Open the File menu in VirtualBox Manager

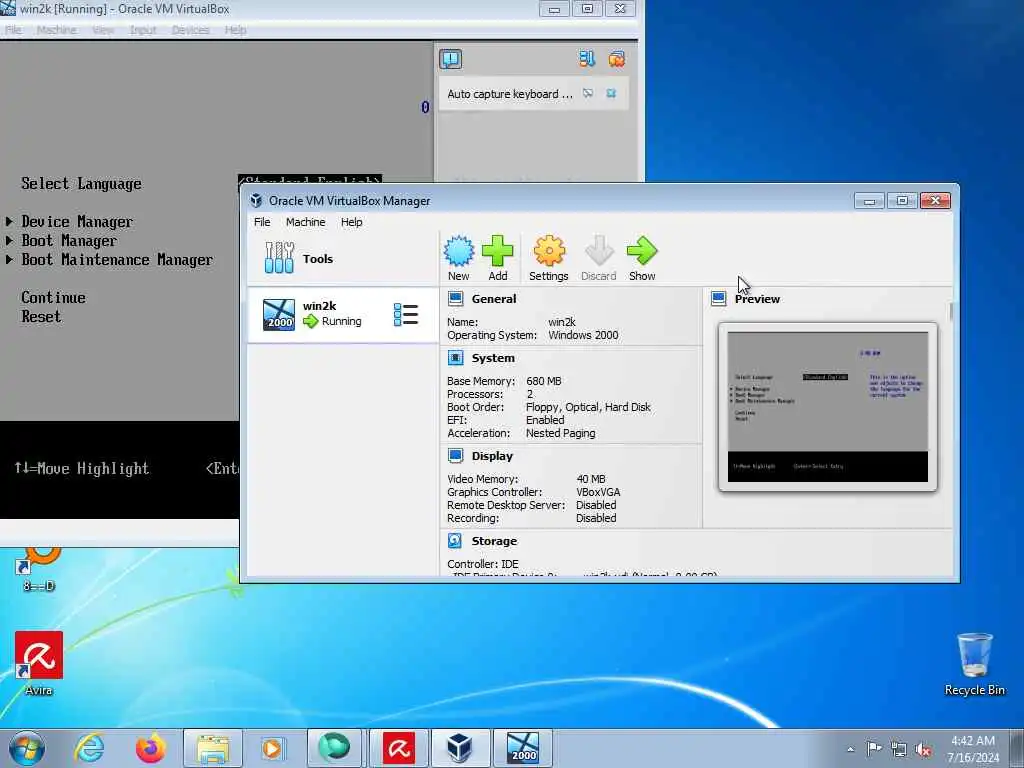(262, 222)
